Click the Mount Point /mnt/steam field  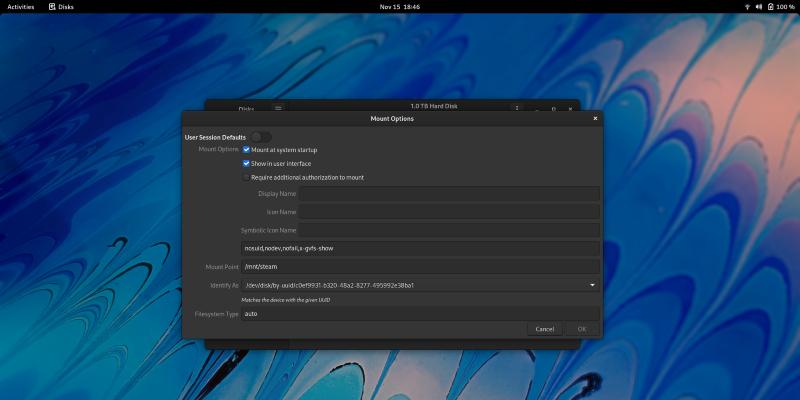point(420,267)
